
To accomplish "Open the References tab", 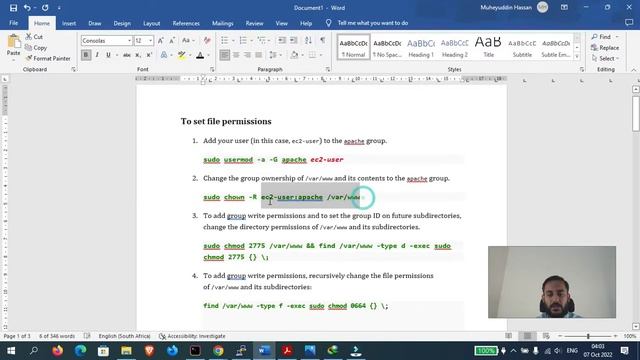I will 186,23.
